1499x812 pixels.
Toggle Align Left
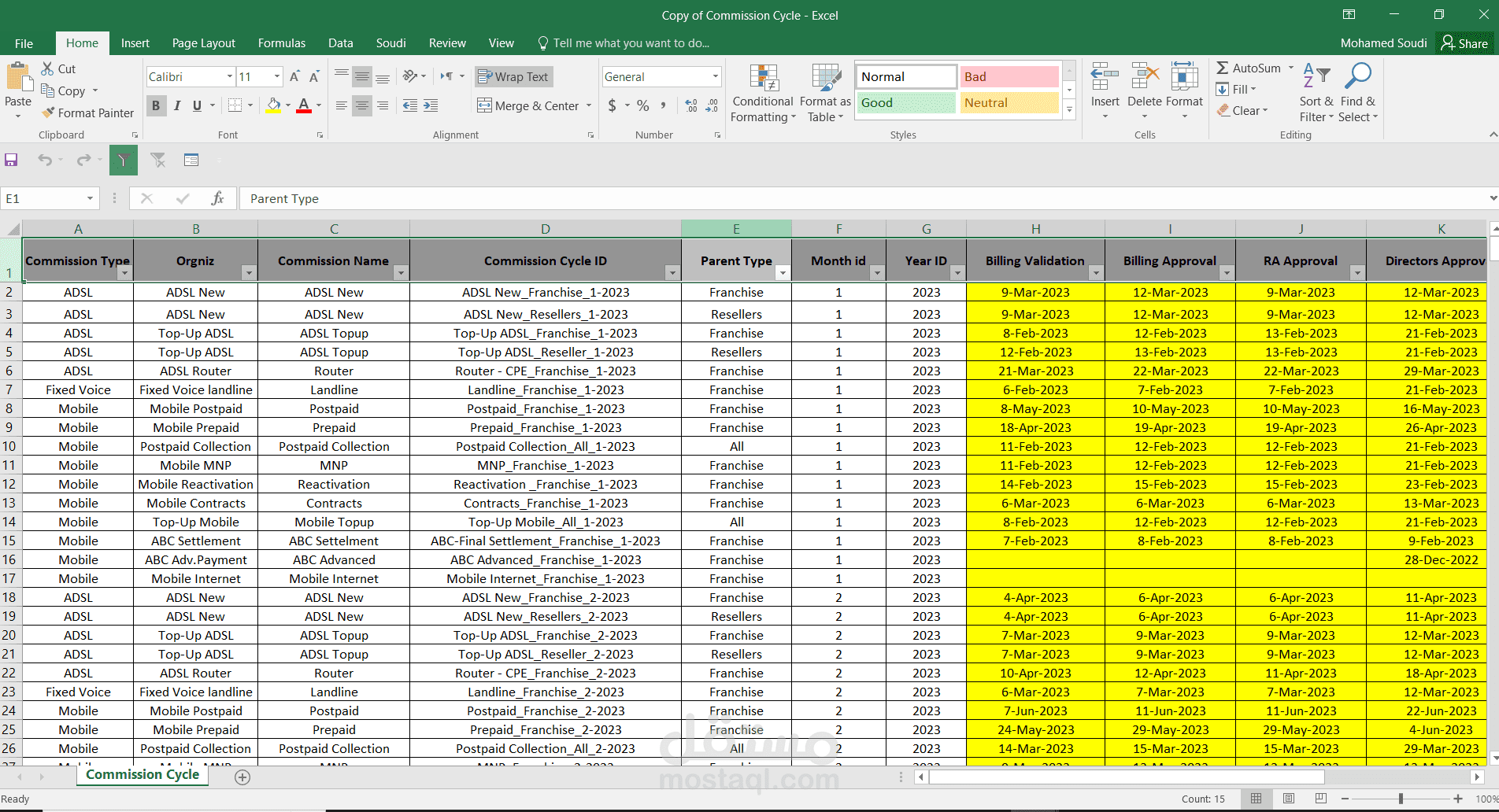[342, 105]
